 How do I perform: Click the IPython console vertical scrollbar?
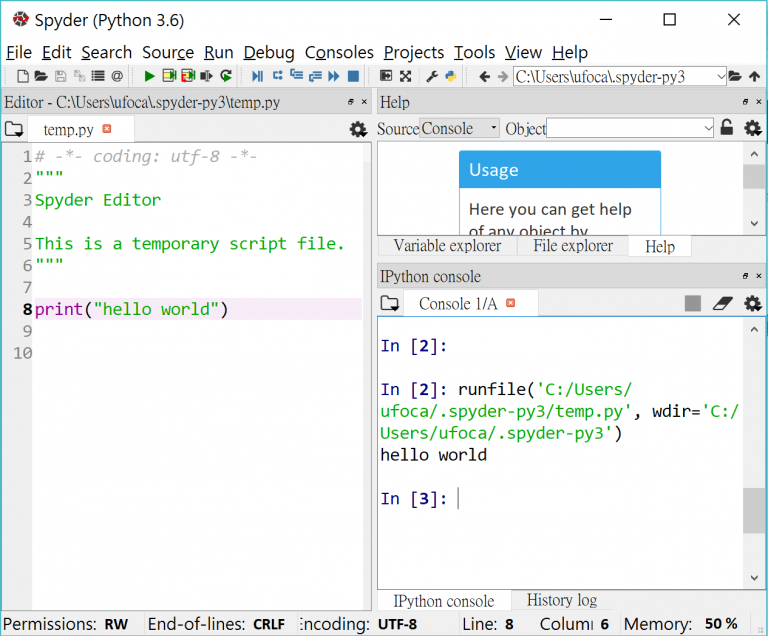(754, 510)
